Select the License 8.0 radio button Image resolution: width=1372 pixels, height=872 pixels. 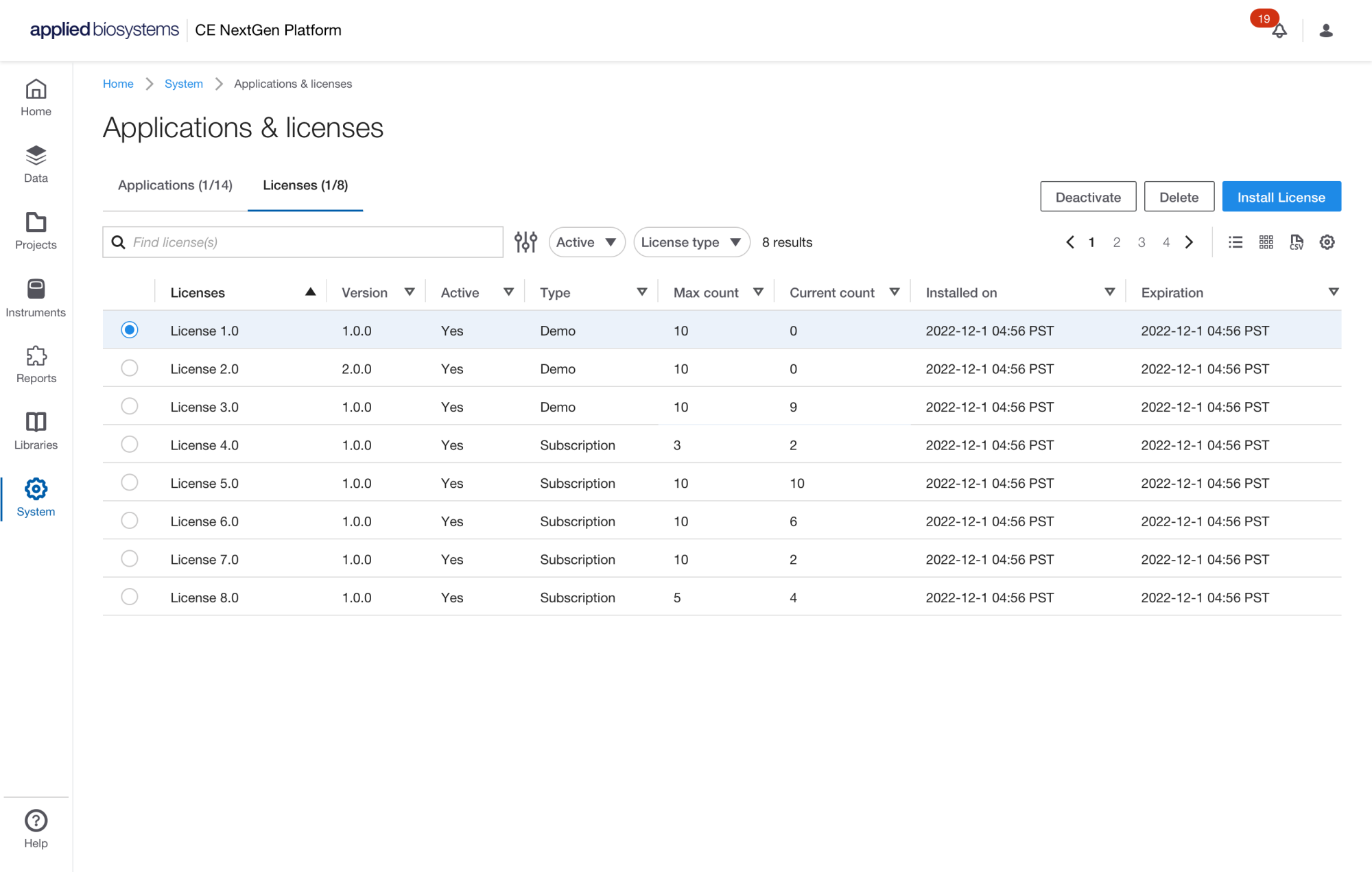(x=129, y=597)
